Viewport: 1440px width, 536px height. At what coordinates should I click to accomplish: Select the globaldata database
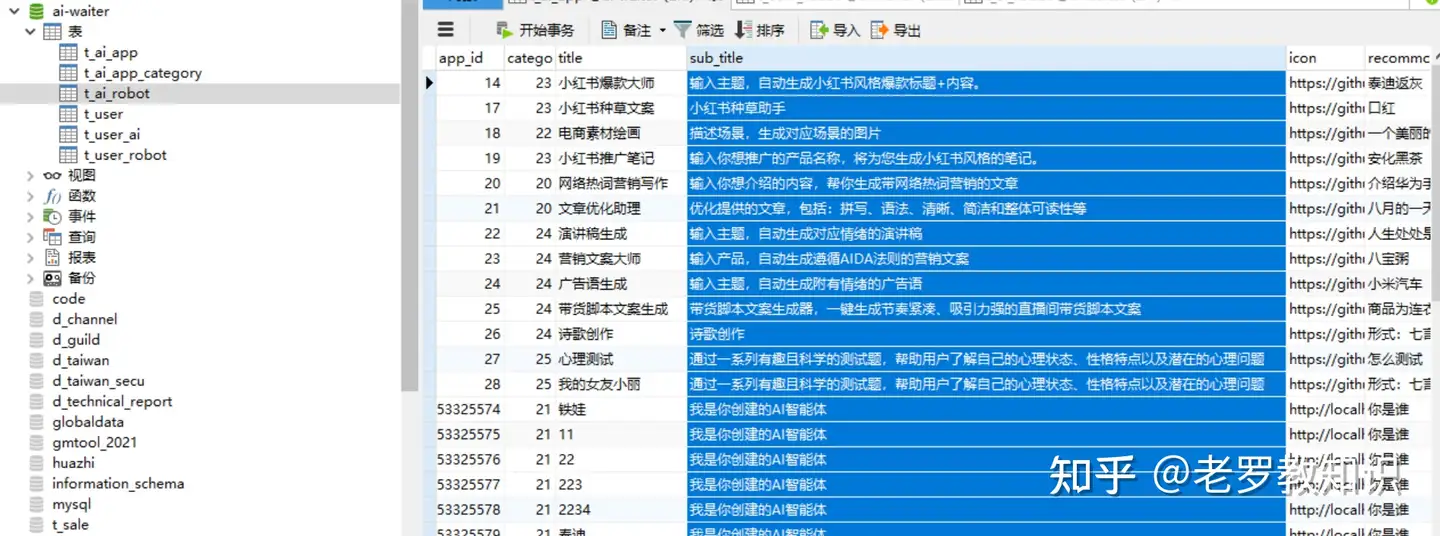[88, 422]
